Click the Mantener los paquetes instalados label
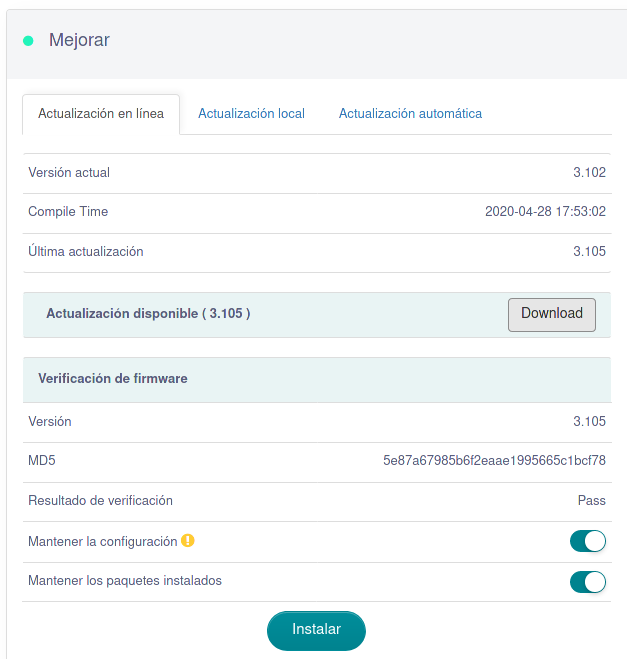This screenshot has width=627, height=659. click(125, 581)
